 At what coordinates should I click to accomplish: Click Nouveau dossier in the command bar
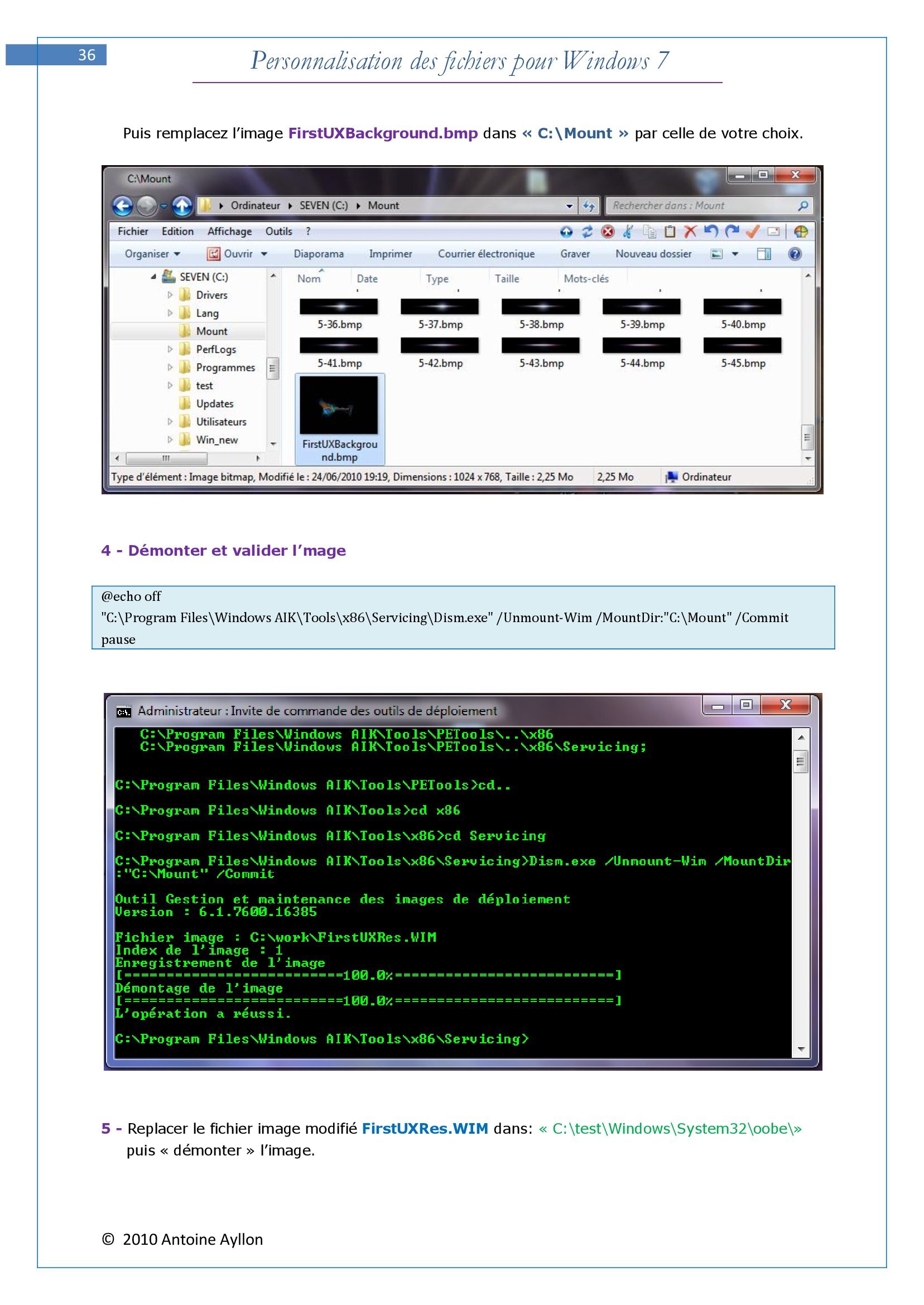(653, 254)
